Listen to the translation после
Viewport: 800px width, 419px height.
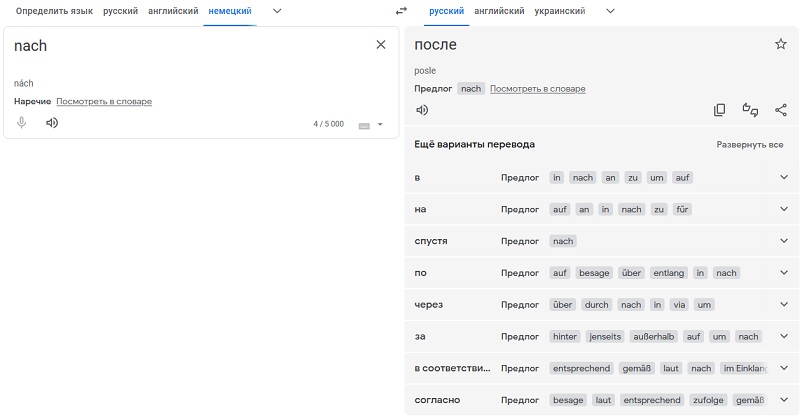pos(422,110)
